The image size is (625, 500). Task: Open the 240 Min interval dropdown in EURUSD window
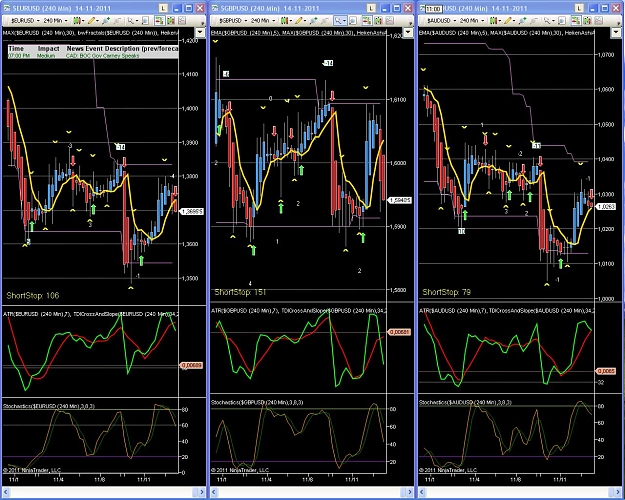point(55,20)
